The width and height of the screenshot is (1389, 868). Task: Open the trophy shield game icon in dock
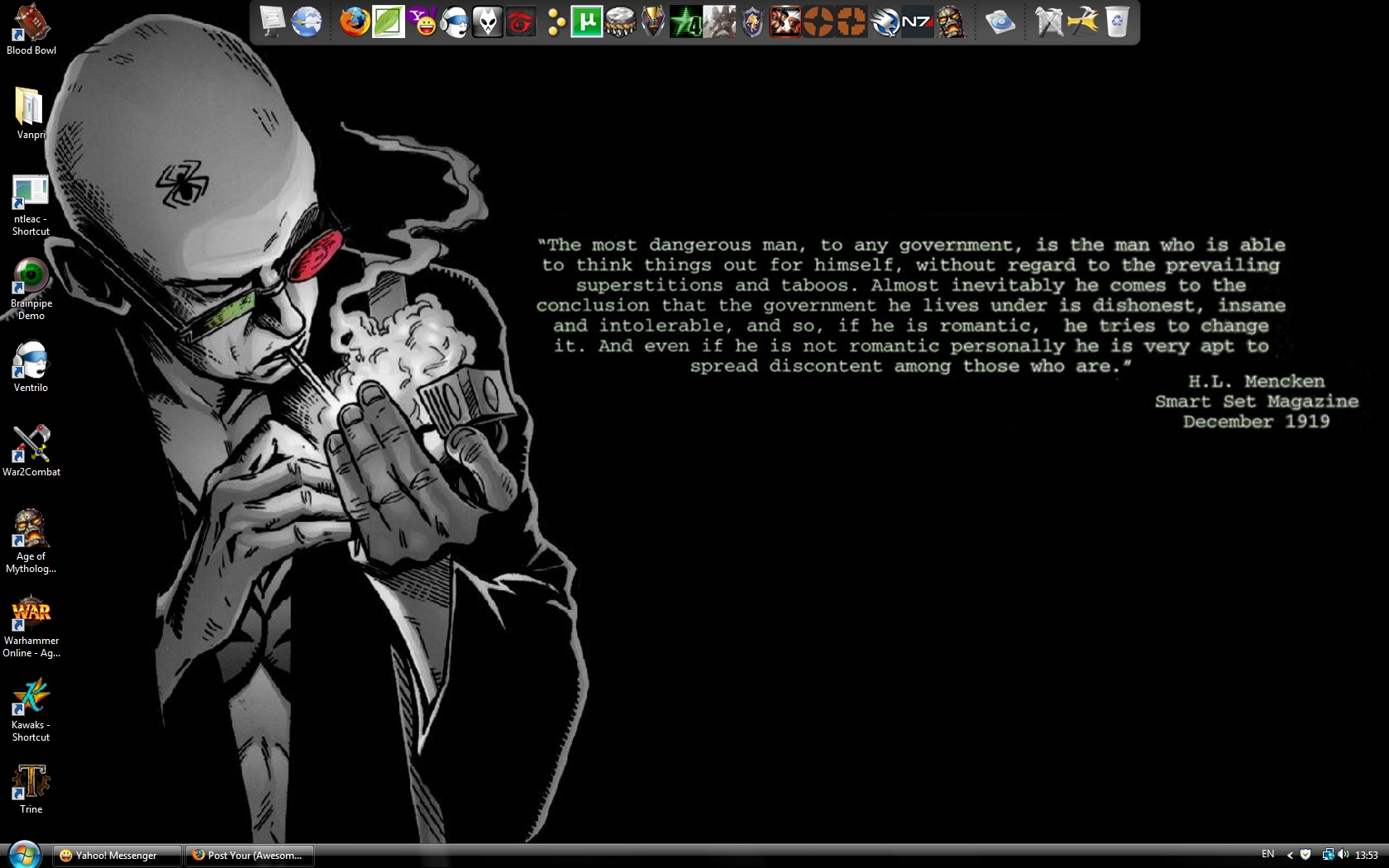tap(653, 21)
